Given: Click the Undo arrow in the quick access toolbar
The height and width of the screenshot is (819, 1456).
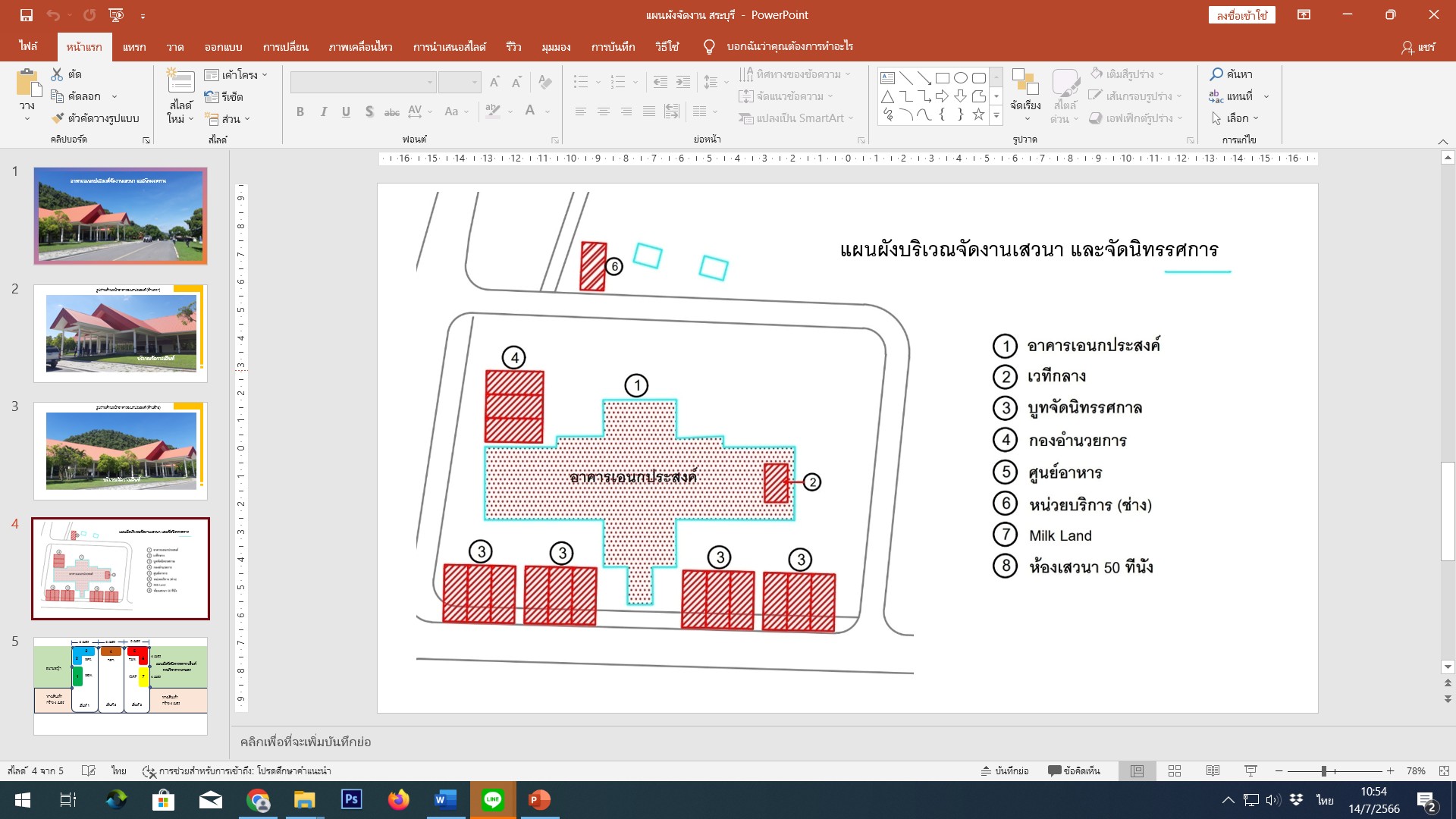Looking at the screenshot, I should [x=53, y=15].
